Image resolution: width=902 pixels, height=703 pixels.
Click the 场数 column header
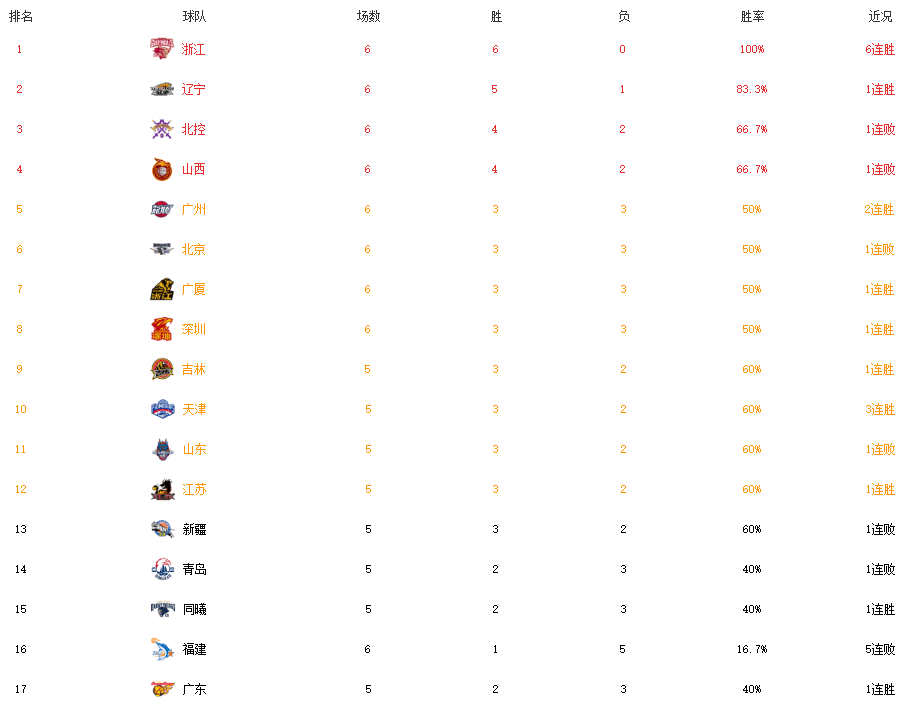coord(368,17)
